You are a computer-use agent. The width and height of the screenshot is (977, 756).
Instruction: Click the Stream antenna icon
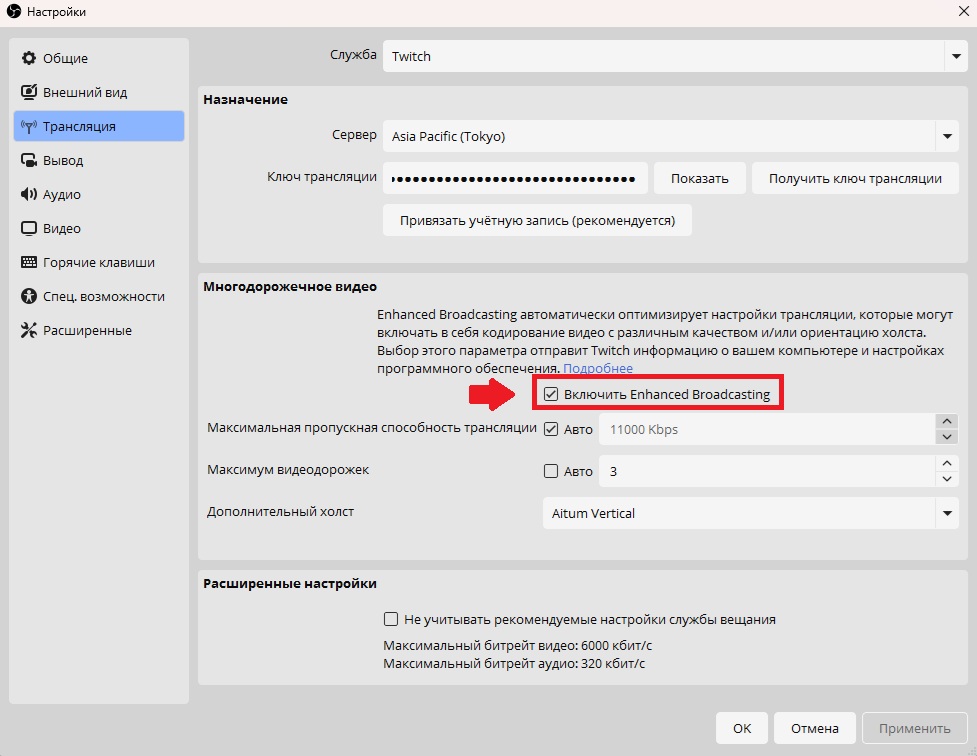coord(29,127)
